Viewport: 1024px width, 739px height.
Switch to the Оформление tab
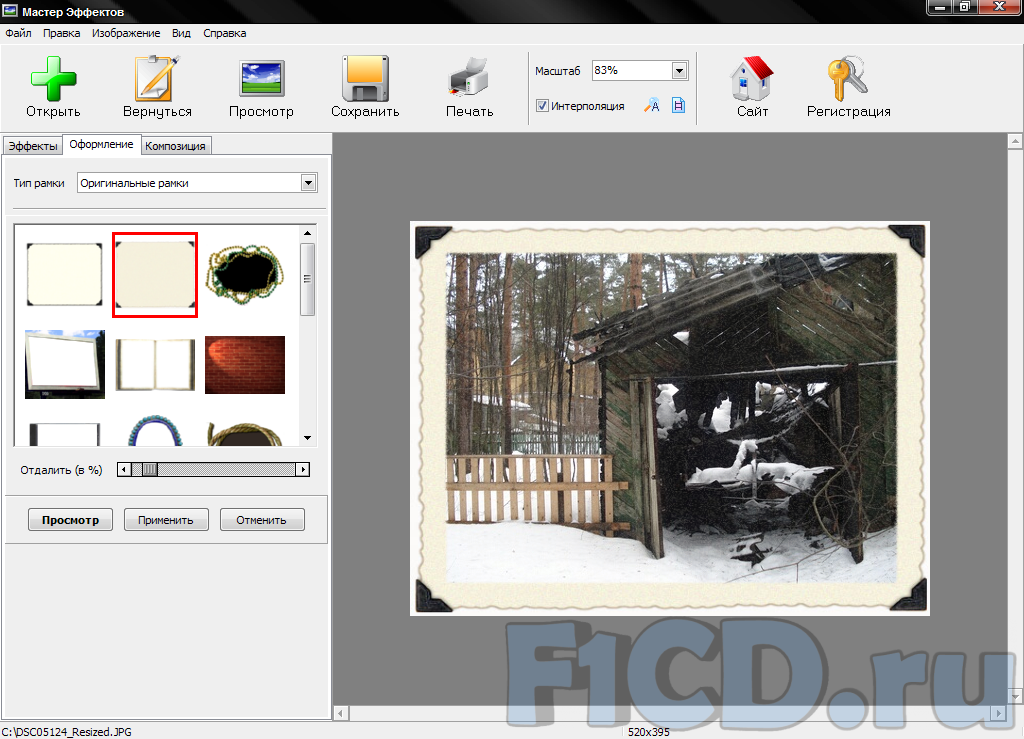pyautogui.click(x=101, y=144)
